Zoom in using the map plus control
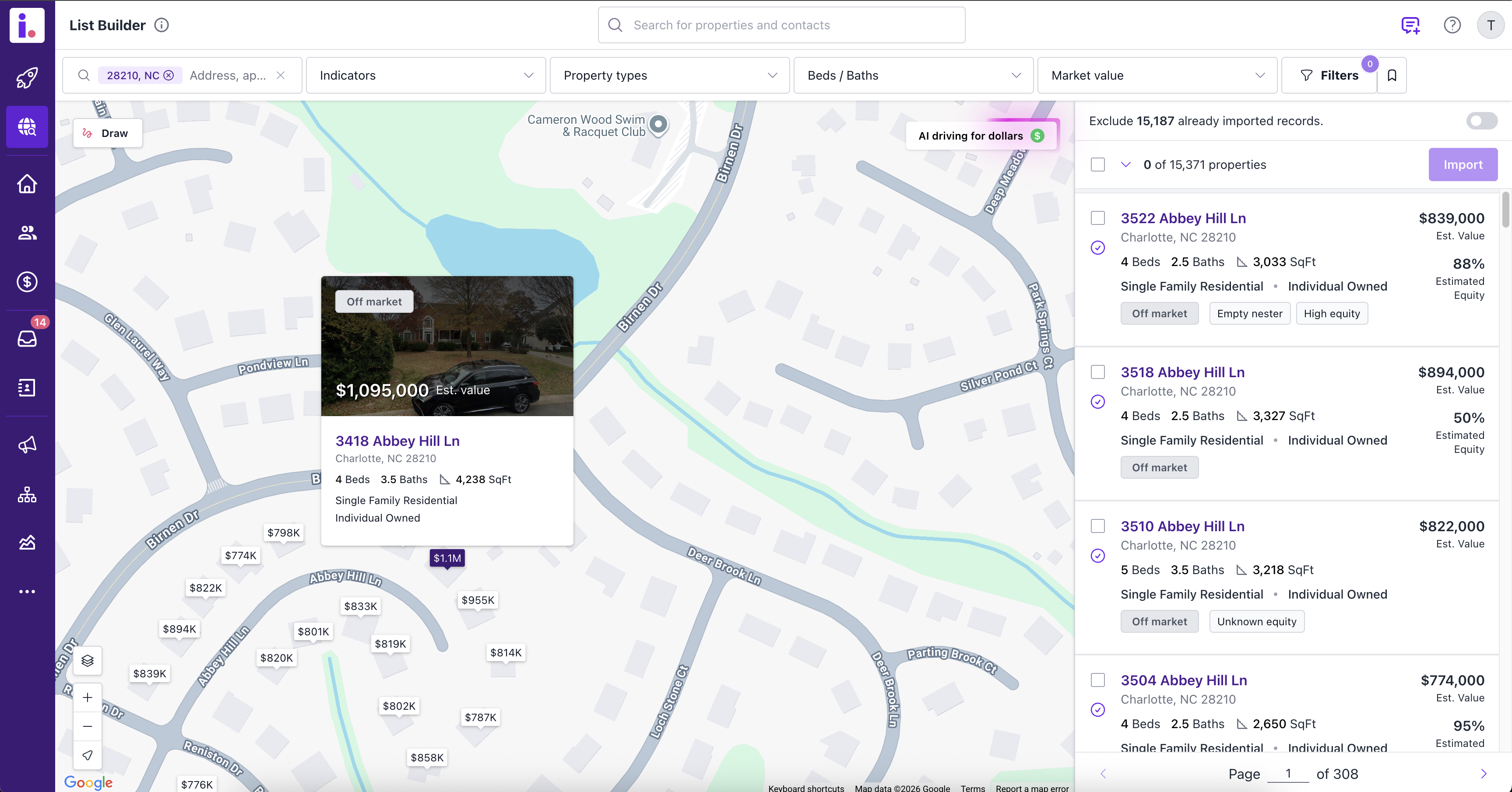 [x=88, y=697]
